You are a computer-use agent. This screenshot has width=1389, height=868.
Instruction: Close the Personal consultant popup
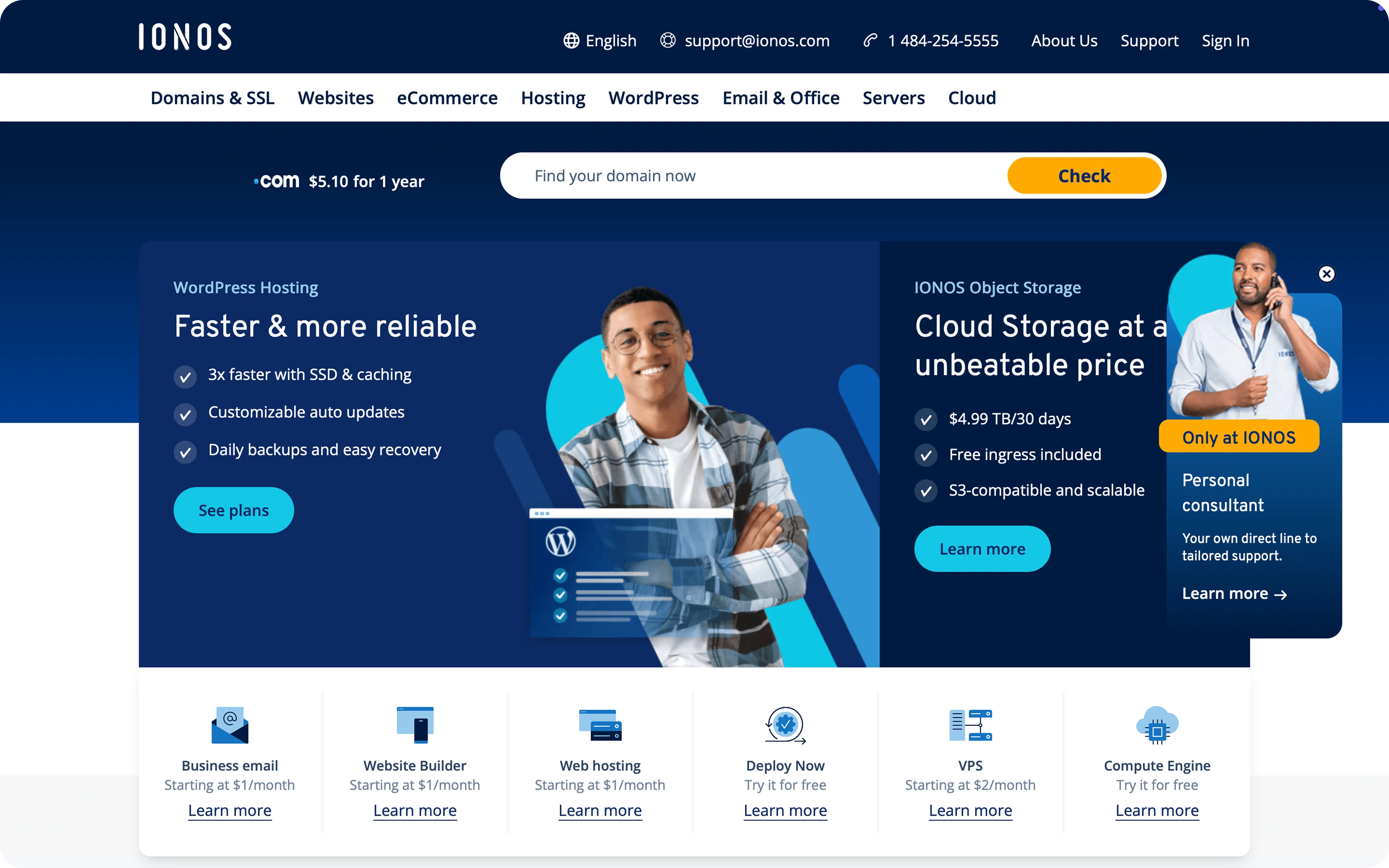1326,274
